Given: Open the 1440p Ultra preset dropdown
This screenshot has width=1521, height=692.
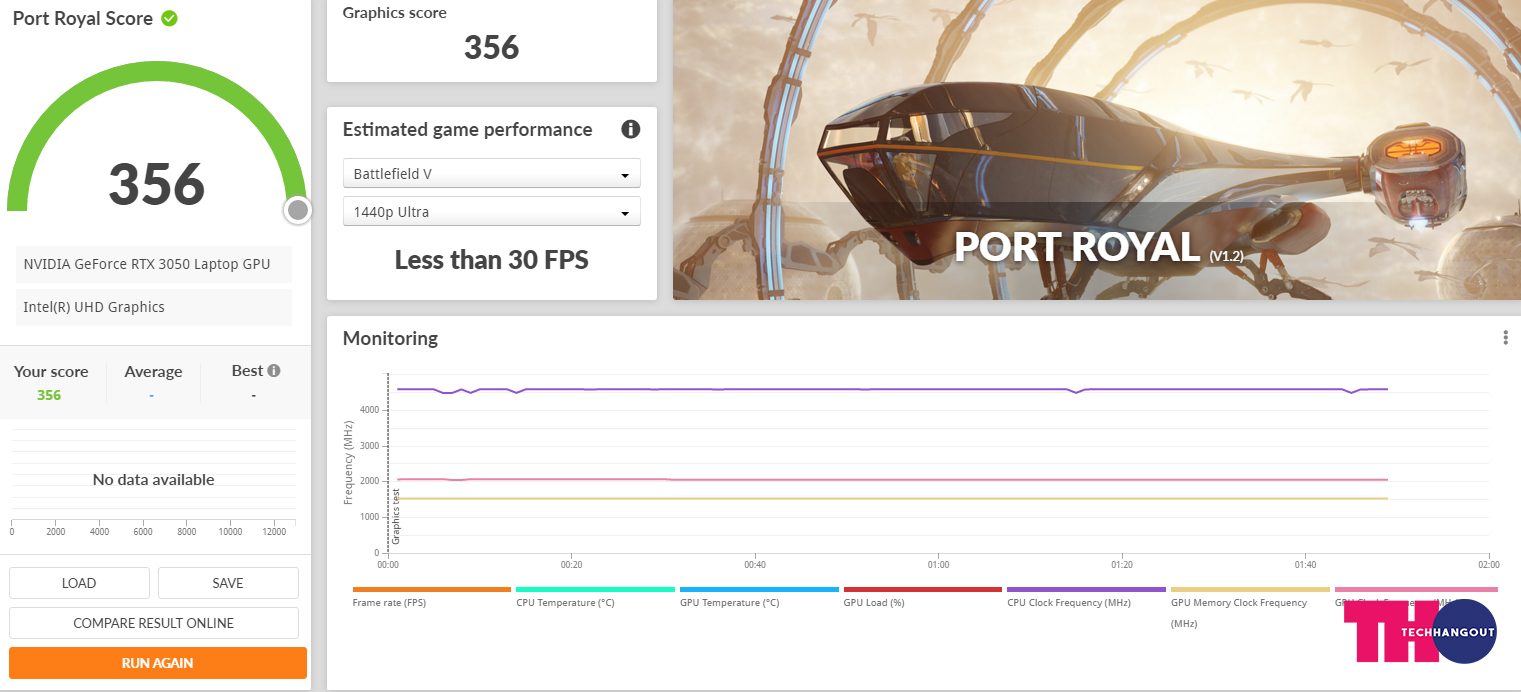Looking at the screenshot, I should [492, 212].
